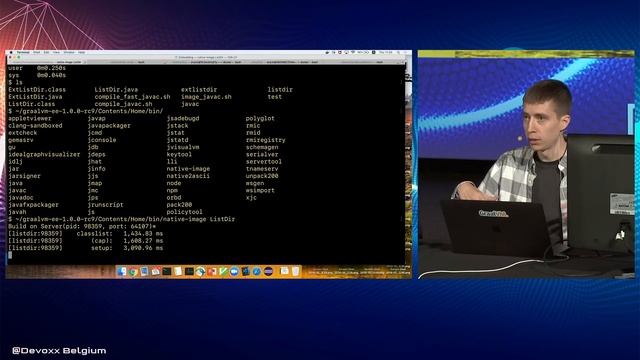This screenshot has height=360, width=640.
Task: Click the menu bar clock
Action: (386, 52)
